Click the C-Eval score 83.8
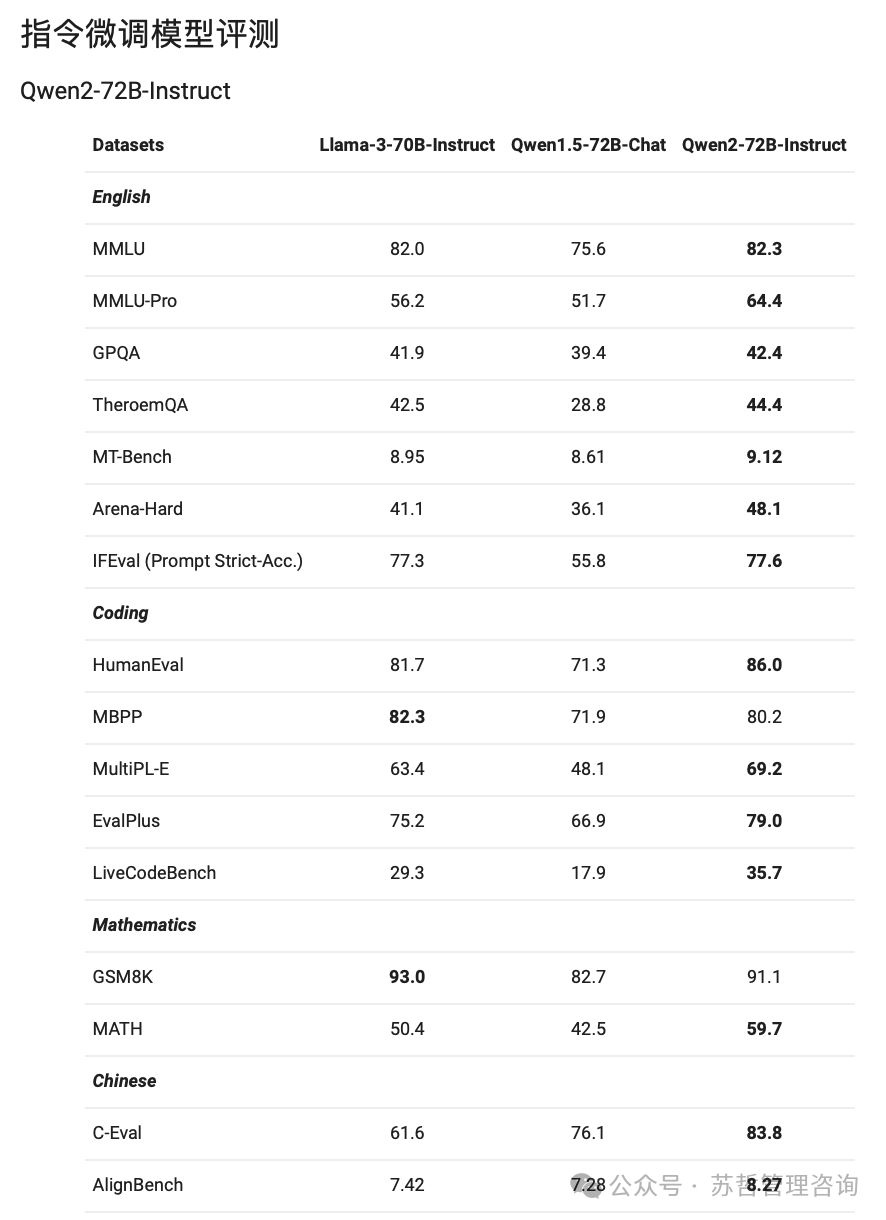This screenshot has width=886, height=1220. click(x=764, y=1133)
